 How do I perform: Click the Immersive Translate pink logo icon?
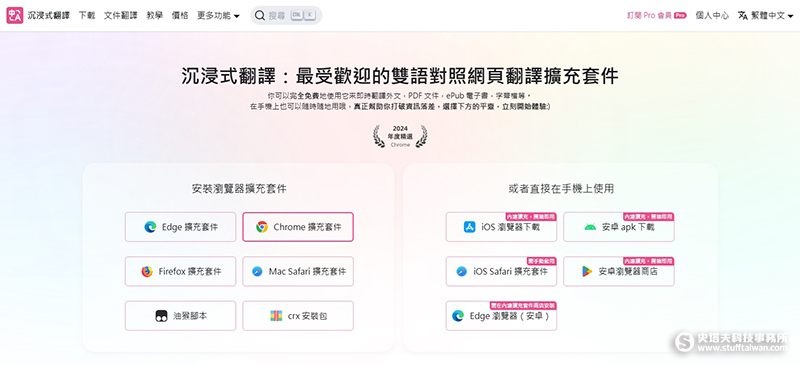[x=14, y=16]
